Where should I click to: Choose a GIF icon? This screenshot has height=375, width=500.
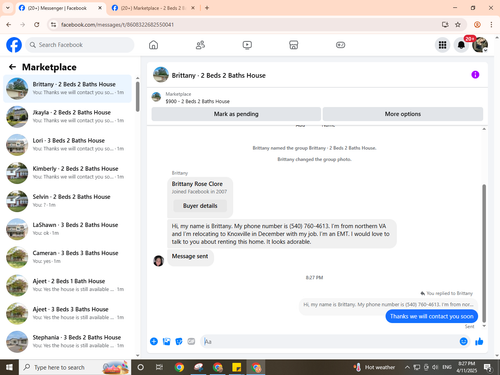[x=191, y=341]
